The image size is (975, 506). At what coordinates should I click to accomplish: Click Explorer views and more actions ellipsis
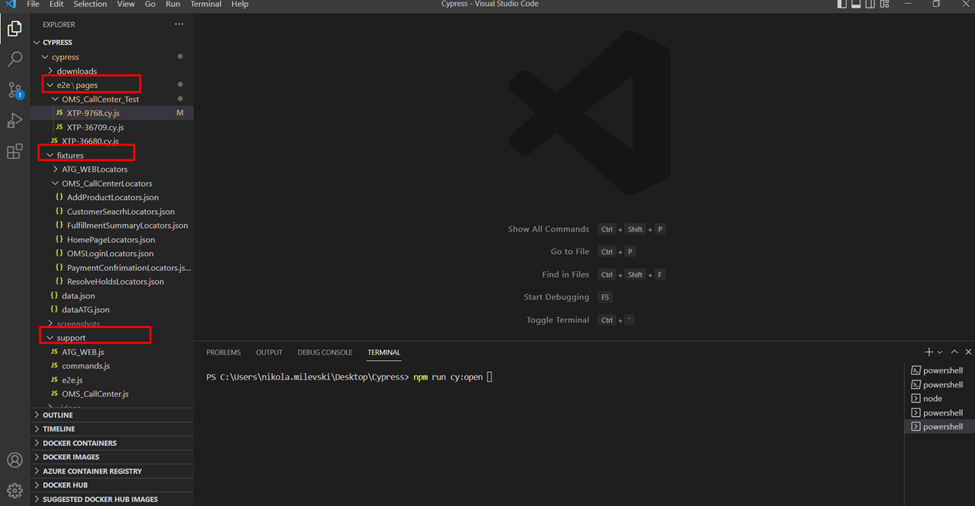[179, 24]
